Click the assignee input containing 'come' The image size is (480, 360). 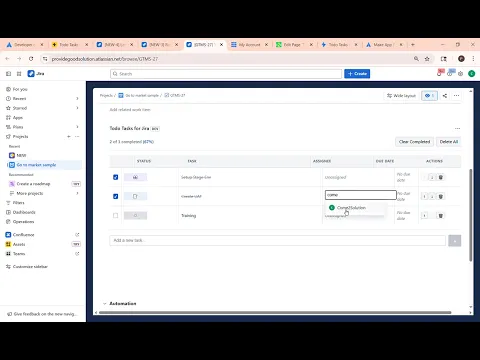[x=361, y=195]
